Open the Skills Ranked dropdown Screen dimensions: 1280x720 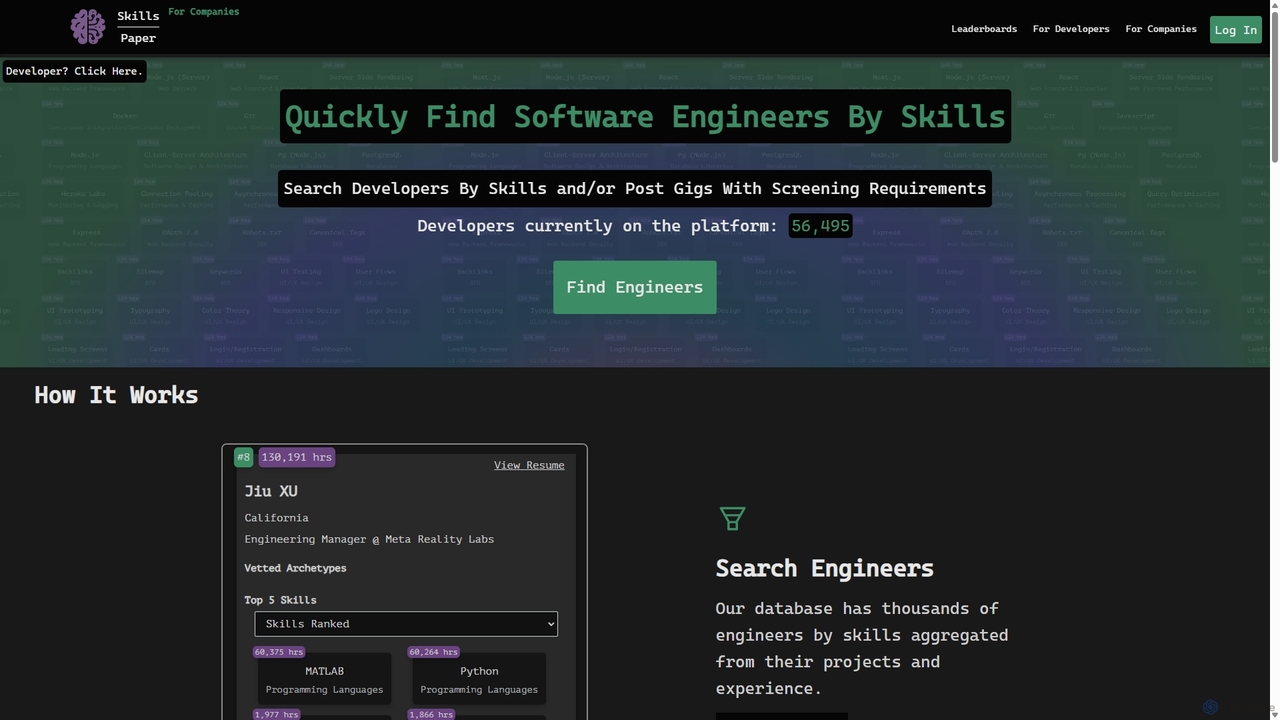[406, 624]
